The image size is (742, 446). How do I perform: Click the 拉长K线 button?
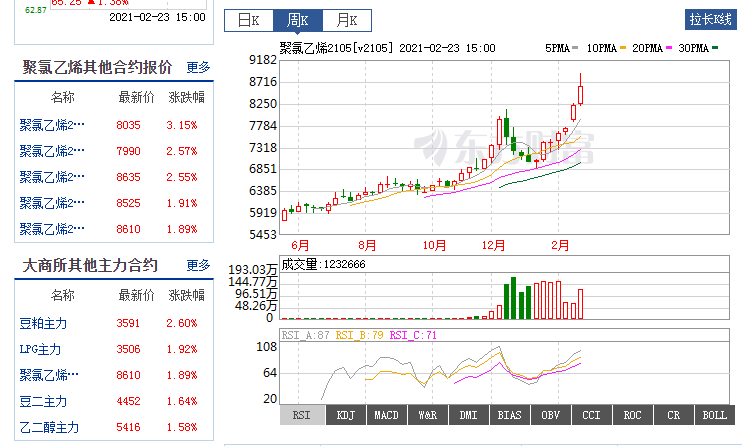pyautogui.click(x=710, y=19)
